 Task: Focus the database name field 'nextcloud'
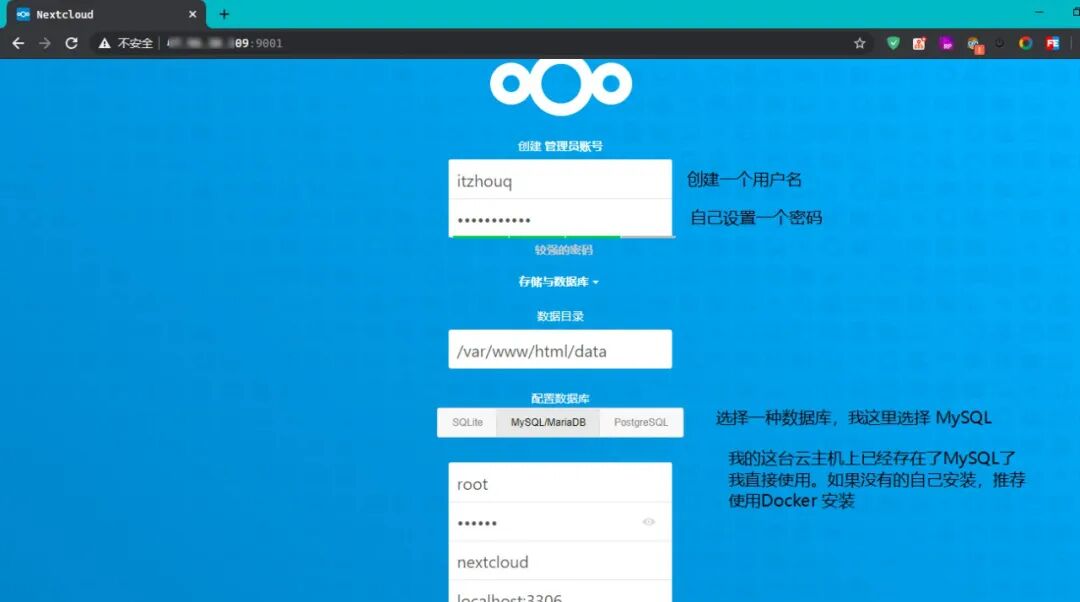click(560, 561)
